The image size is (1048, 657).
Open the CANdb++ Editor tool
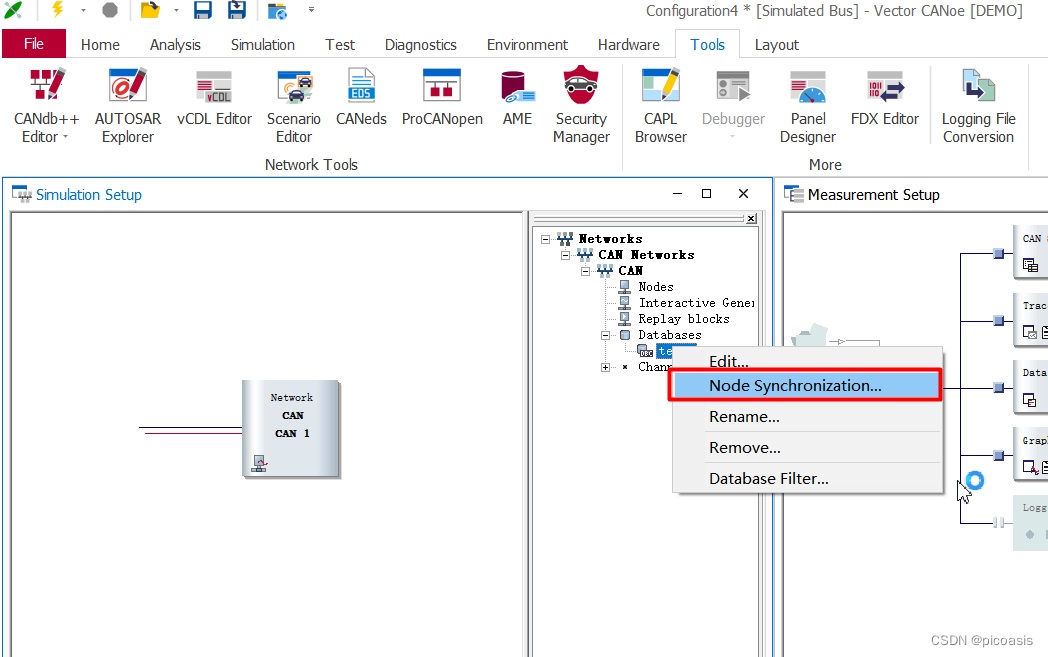tap(46, 106)
